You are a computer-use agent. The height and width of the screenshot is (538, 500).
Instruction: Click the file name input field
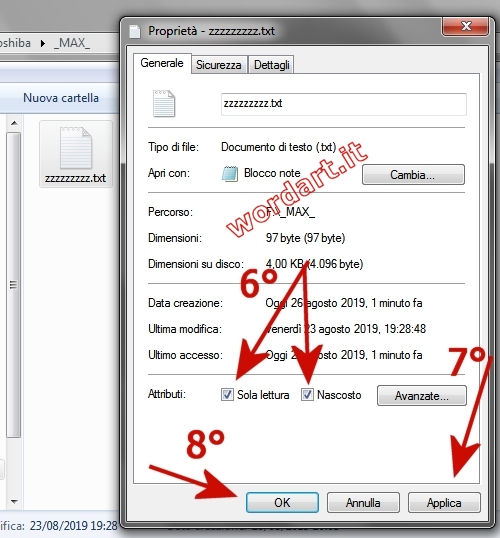[x=344, y=104]
